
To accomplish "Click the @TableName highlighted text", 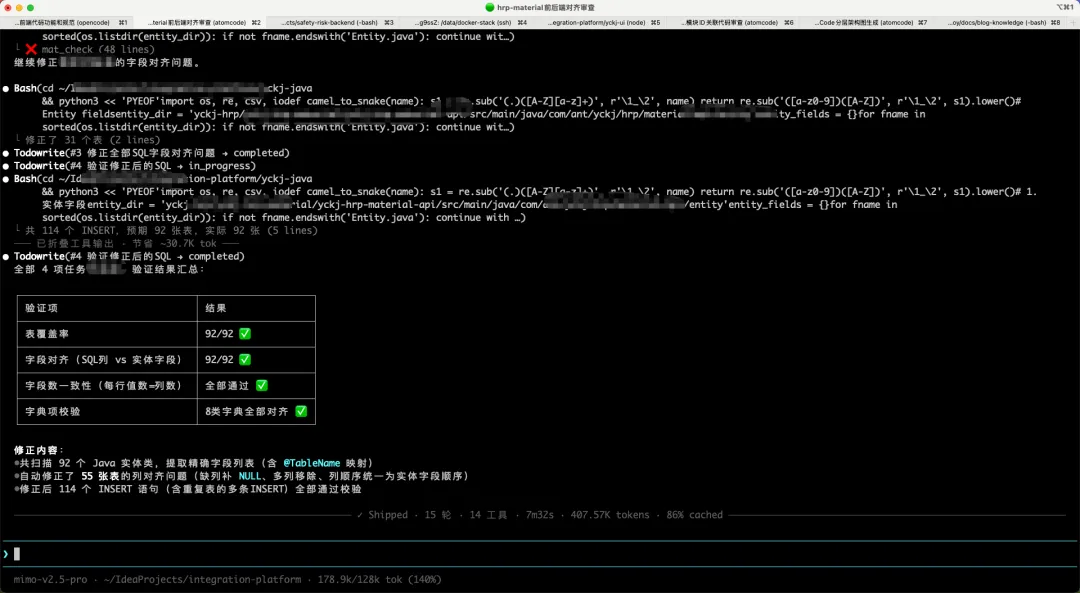I will coord(311,464).
